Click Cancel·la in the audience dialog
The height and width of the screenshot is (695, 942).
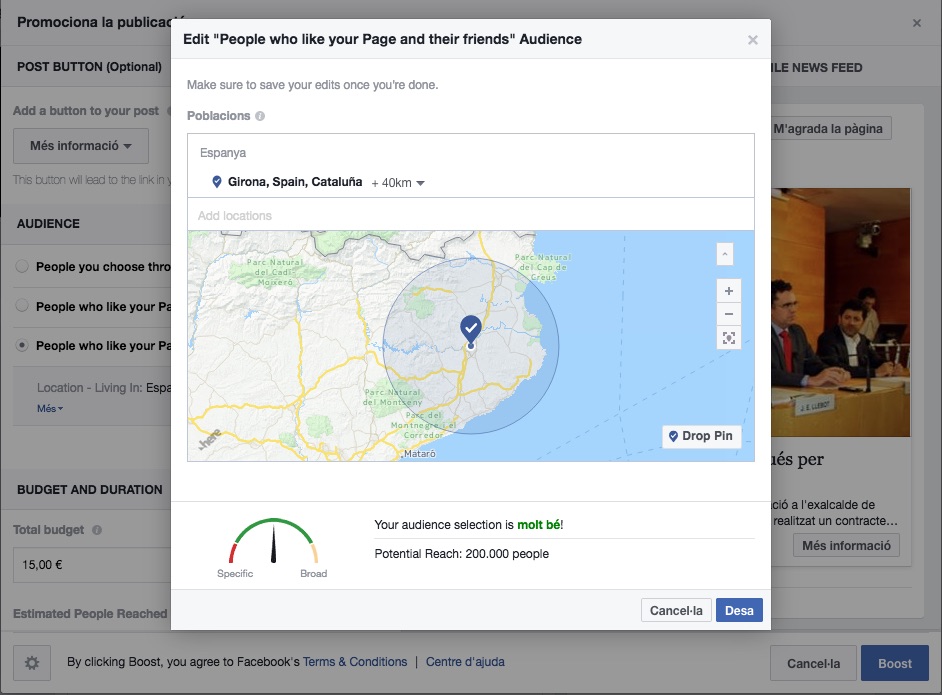[676, 610]
